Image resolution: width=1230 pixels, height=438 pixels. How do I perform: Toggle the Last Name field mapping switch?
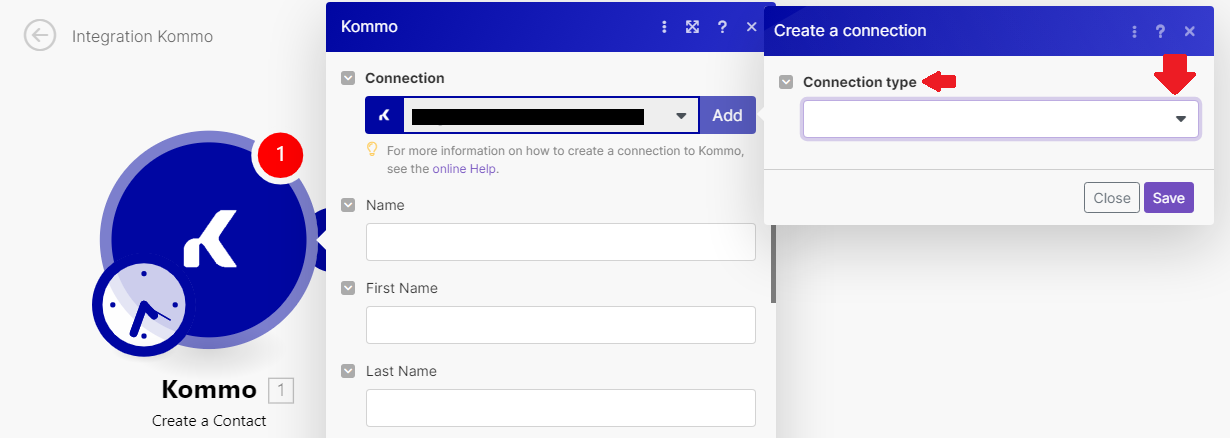coord(348,371)
